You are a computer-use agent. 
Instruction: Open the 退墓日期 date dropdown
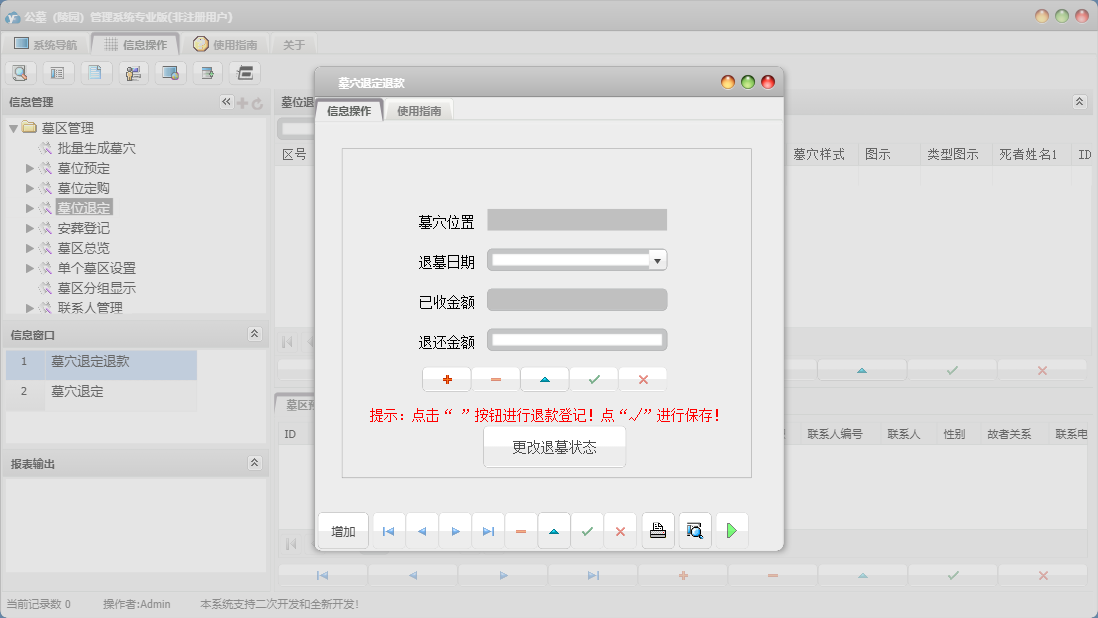click(658, 259)
